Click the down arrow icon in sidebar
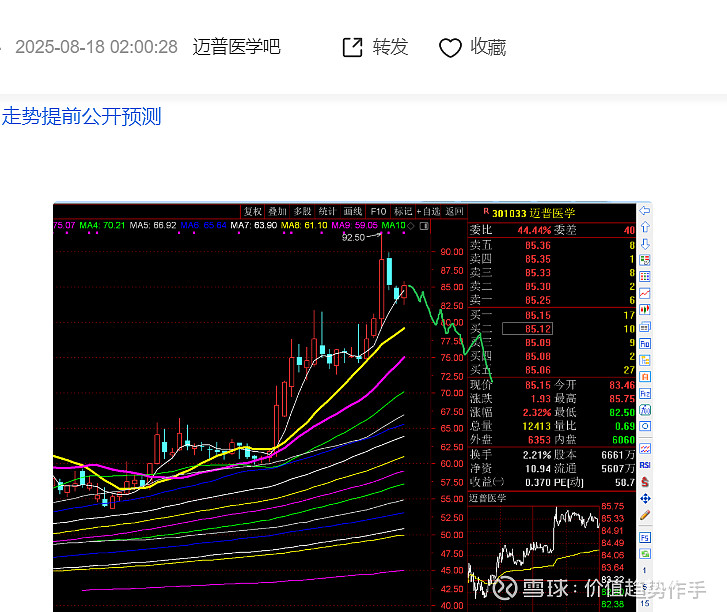The height and width of the screenshot is (612, 727). tap(644, 244)
